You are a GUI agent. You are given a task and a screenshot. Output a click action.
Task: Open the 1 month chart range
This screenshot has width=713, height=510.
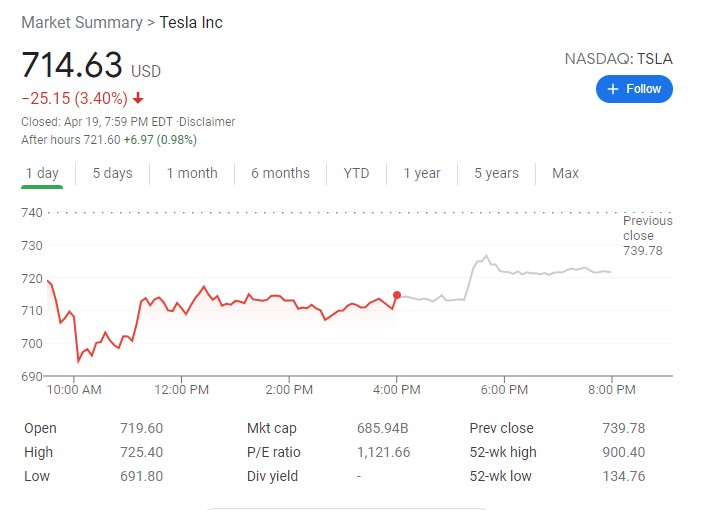pyautogui.click(x=192, y=173)
